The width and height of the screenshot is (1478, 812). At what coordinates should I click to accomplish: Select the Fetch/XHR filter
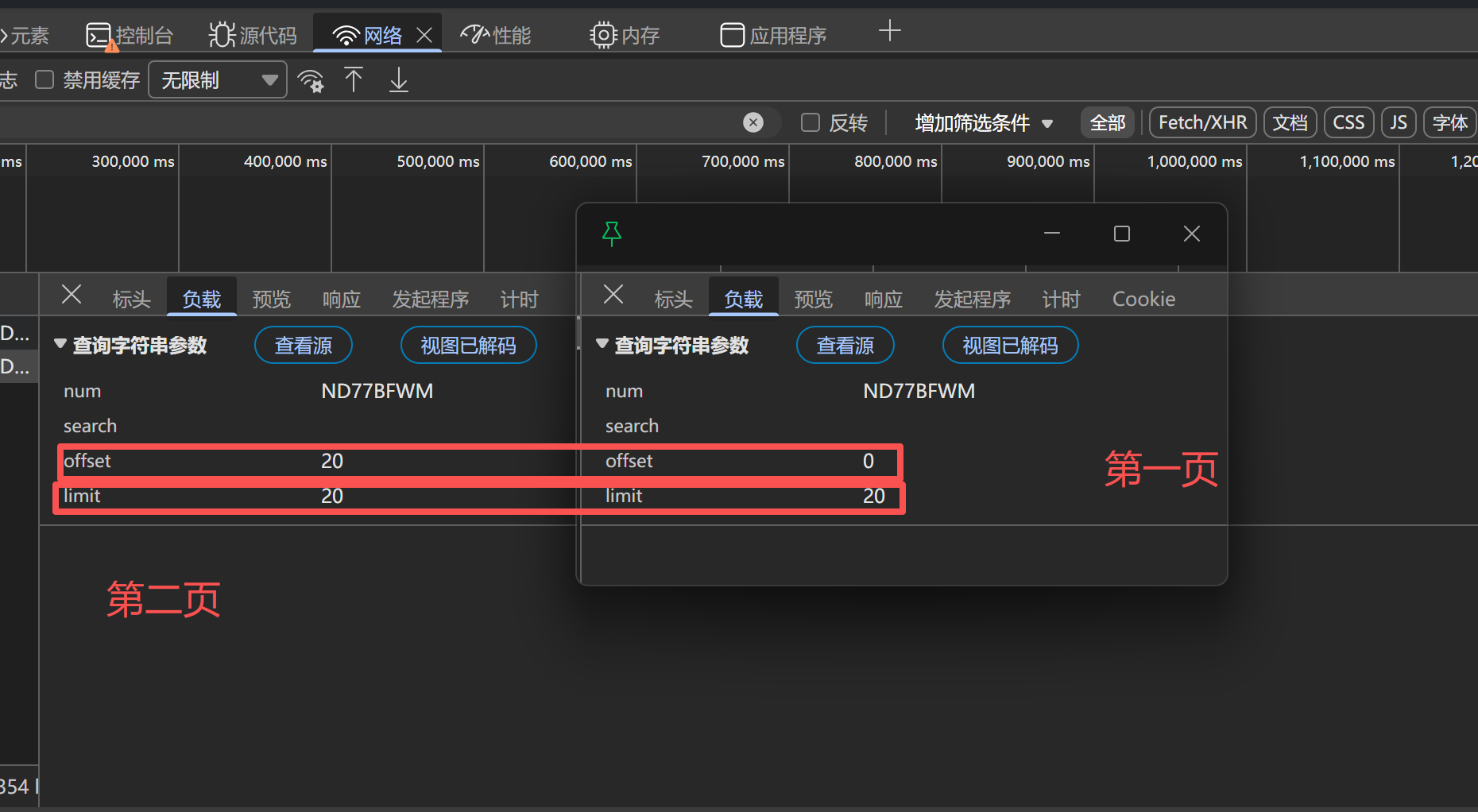(1202, 122)
